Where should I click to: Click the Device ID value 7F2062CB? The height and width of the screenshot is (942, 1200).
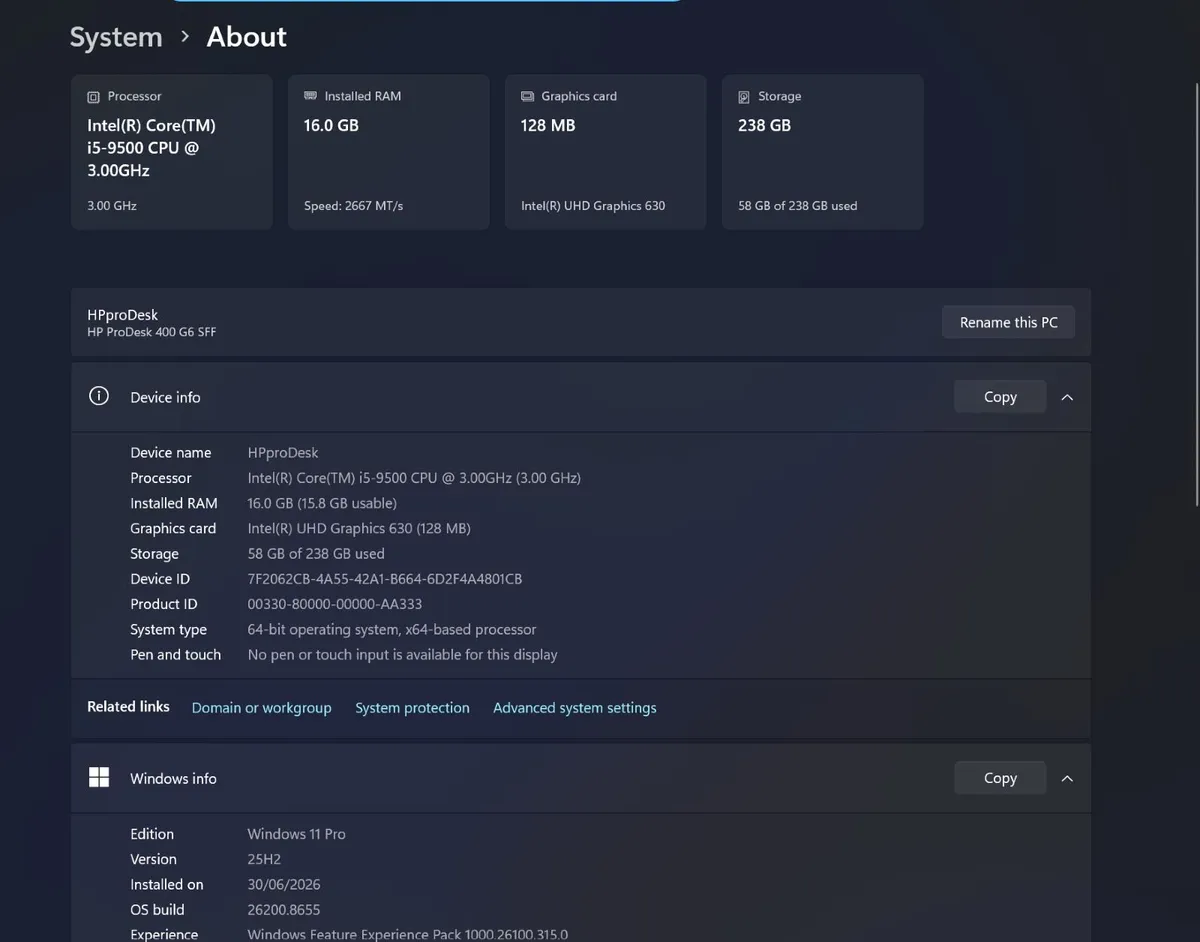click(x=385, y=579)
